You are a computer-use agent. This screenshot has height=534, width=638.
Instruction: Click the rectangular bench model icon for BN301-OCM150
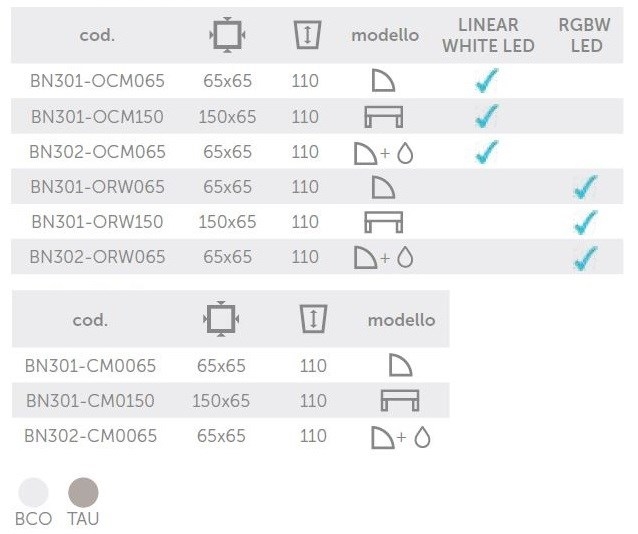click(x=384, y=116)
